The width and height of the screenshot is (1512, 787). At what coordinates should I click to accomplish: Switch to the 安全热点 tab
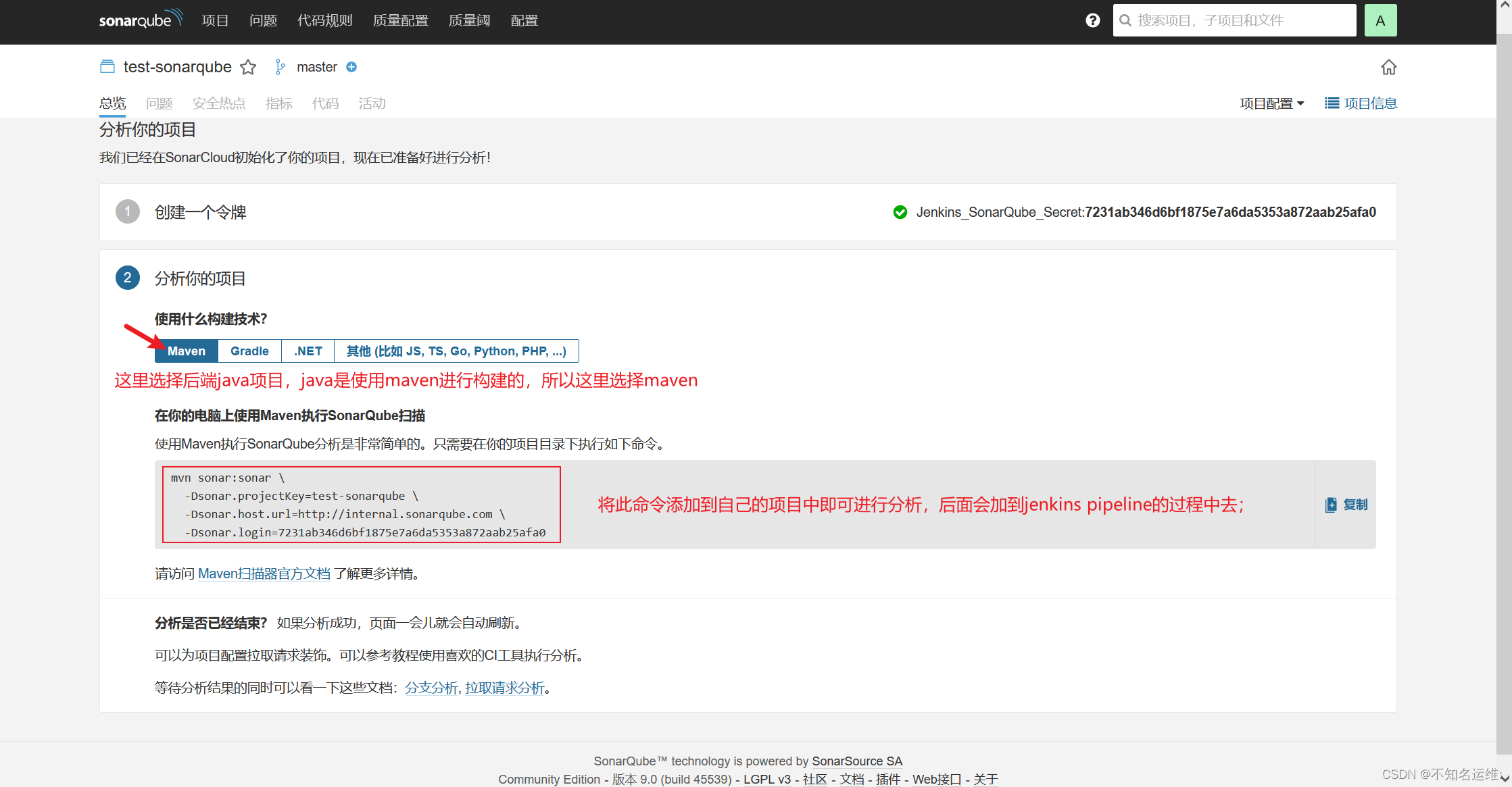[x=219, y=103]
